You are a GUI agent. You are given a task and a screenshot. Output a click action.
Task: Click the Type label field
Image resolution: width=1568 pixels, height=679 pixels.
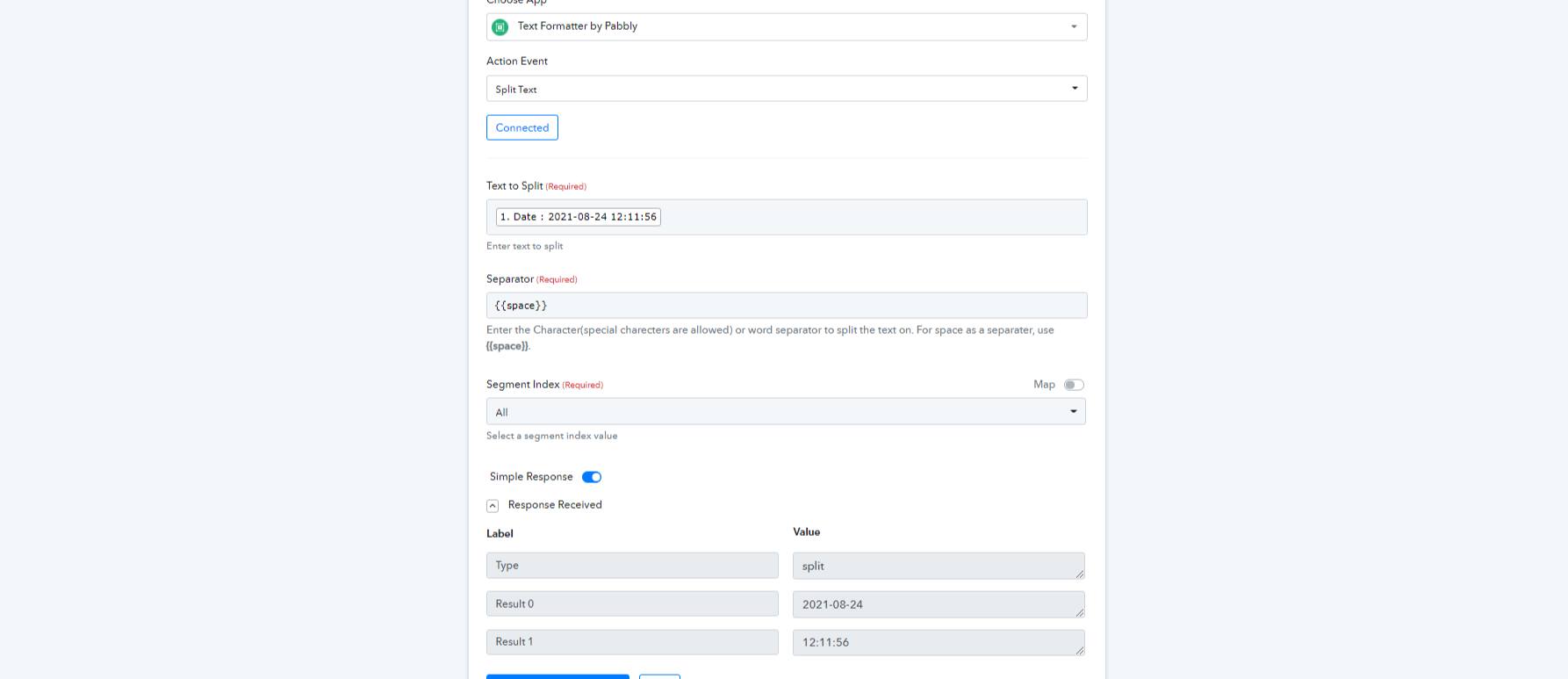632,566
